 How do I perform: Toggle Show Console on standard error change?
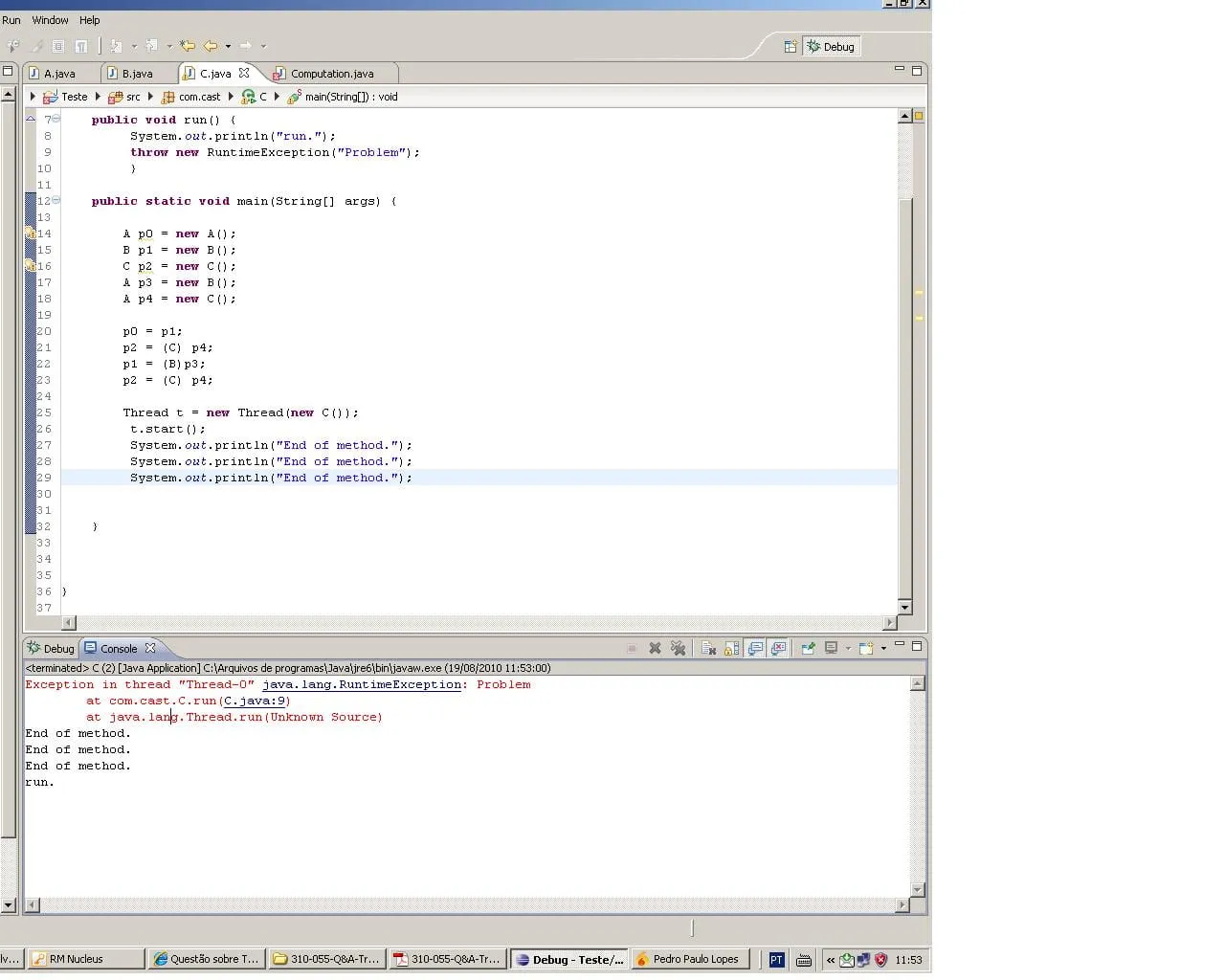click(x=778, y=649)
